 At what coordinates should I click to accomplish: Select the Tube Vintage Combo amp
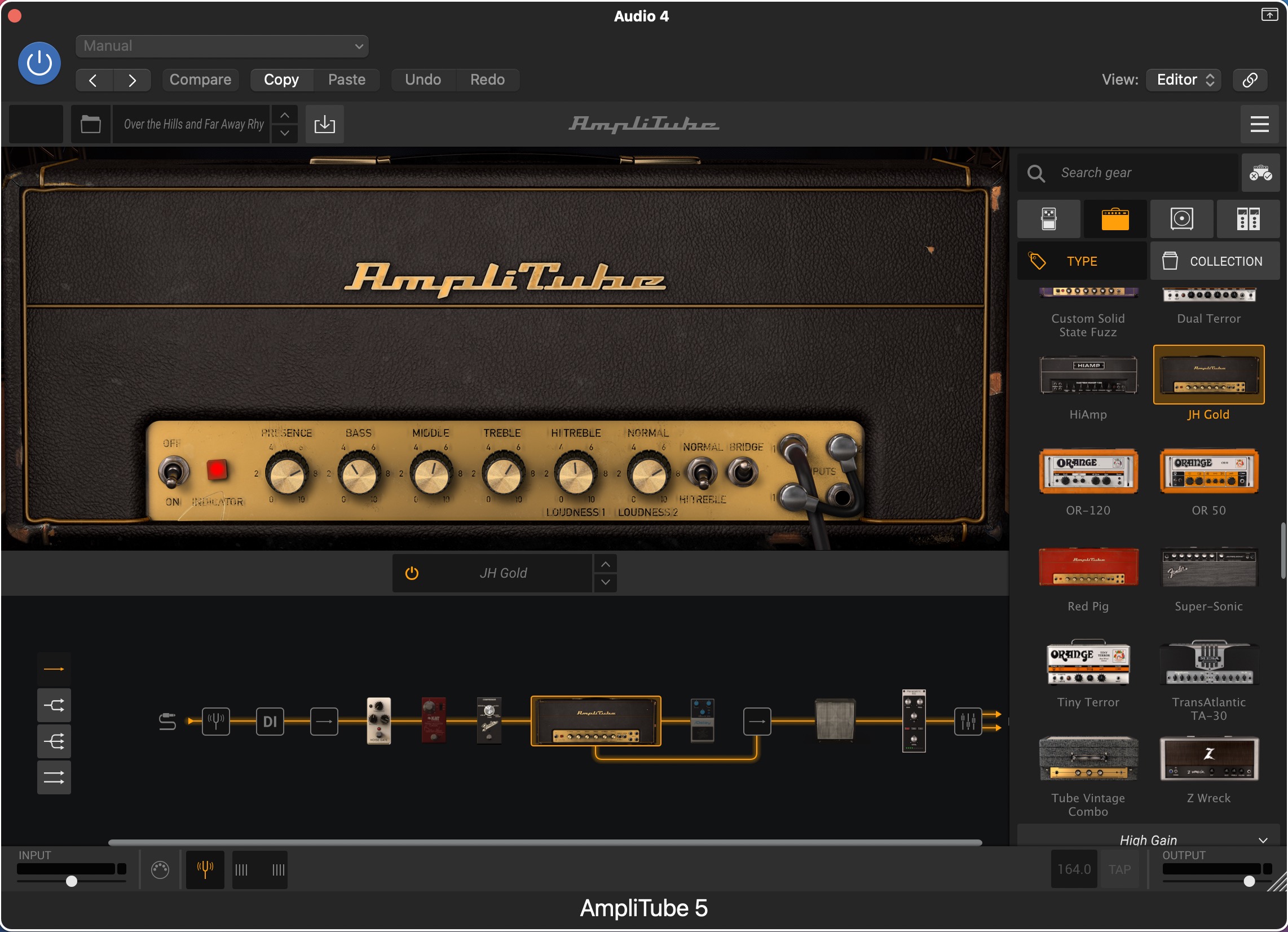(1088, 759)
